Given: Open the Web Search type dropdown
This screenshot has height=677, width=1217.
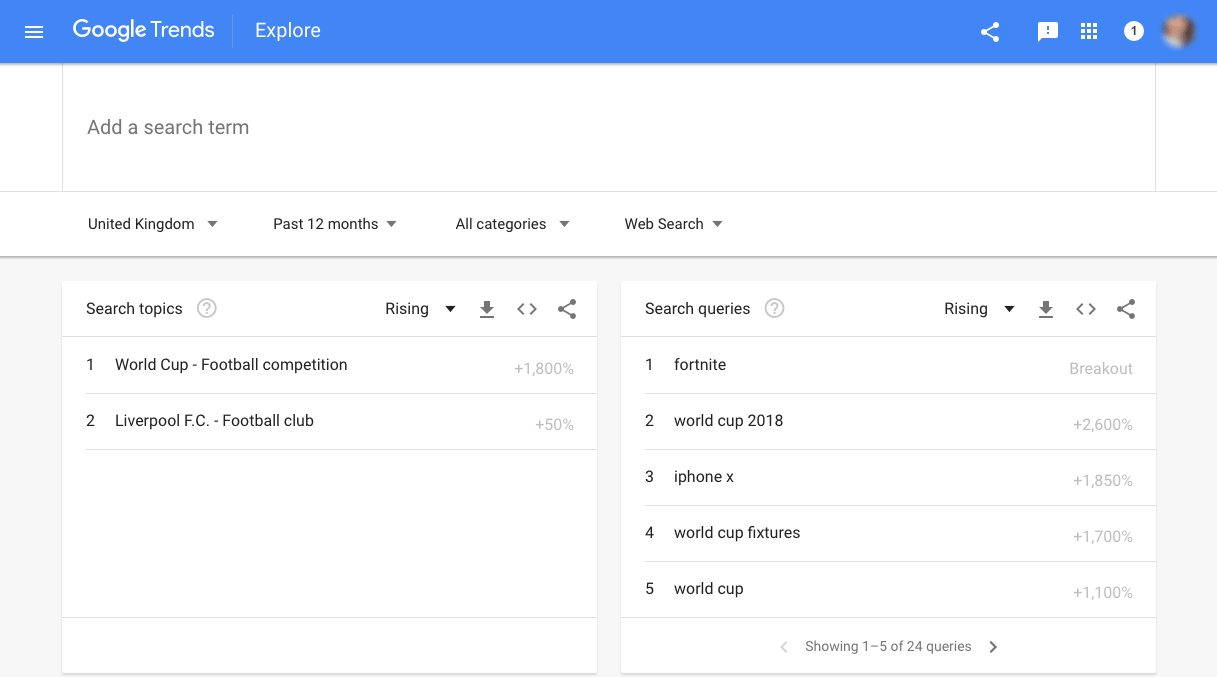Looking at the screenshot, I should coord(673,224).
